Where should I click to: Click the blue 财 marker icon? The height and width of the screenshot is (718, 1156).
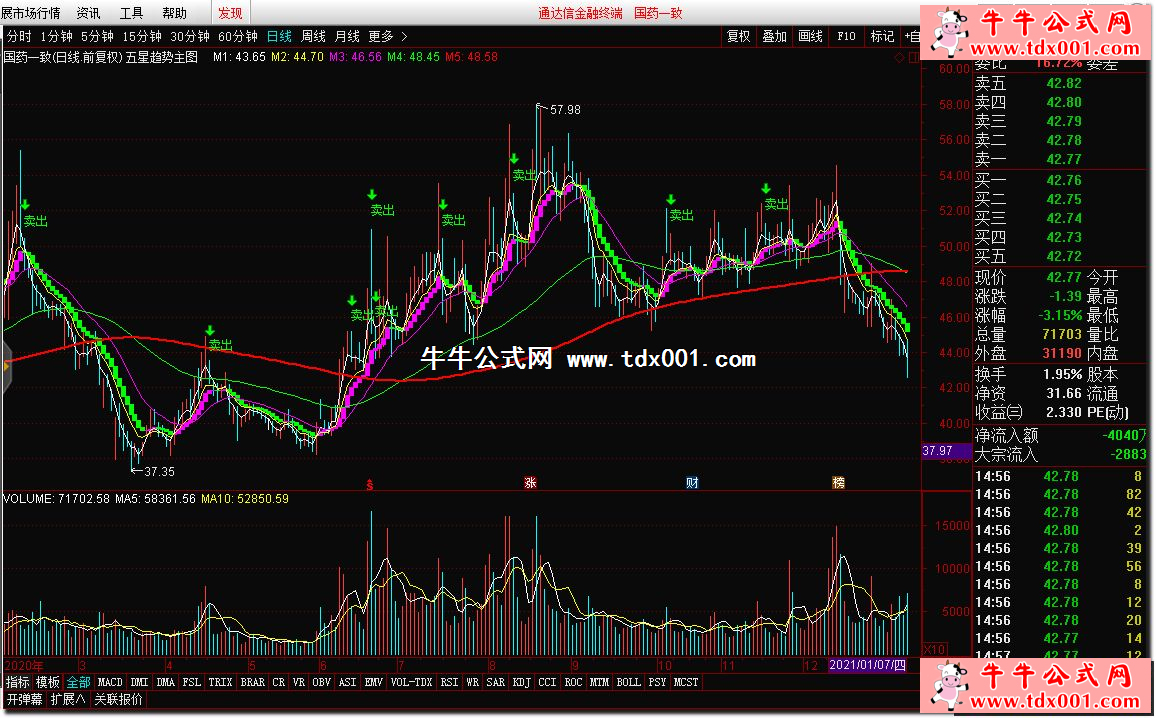(x=692, y=483)
